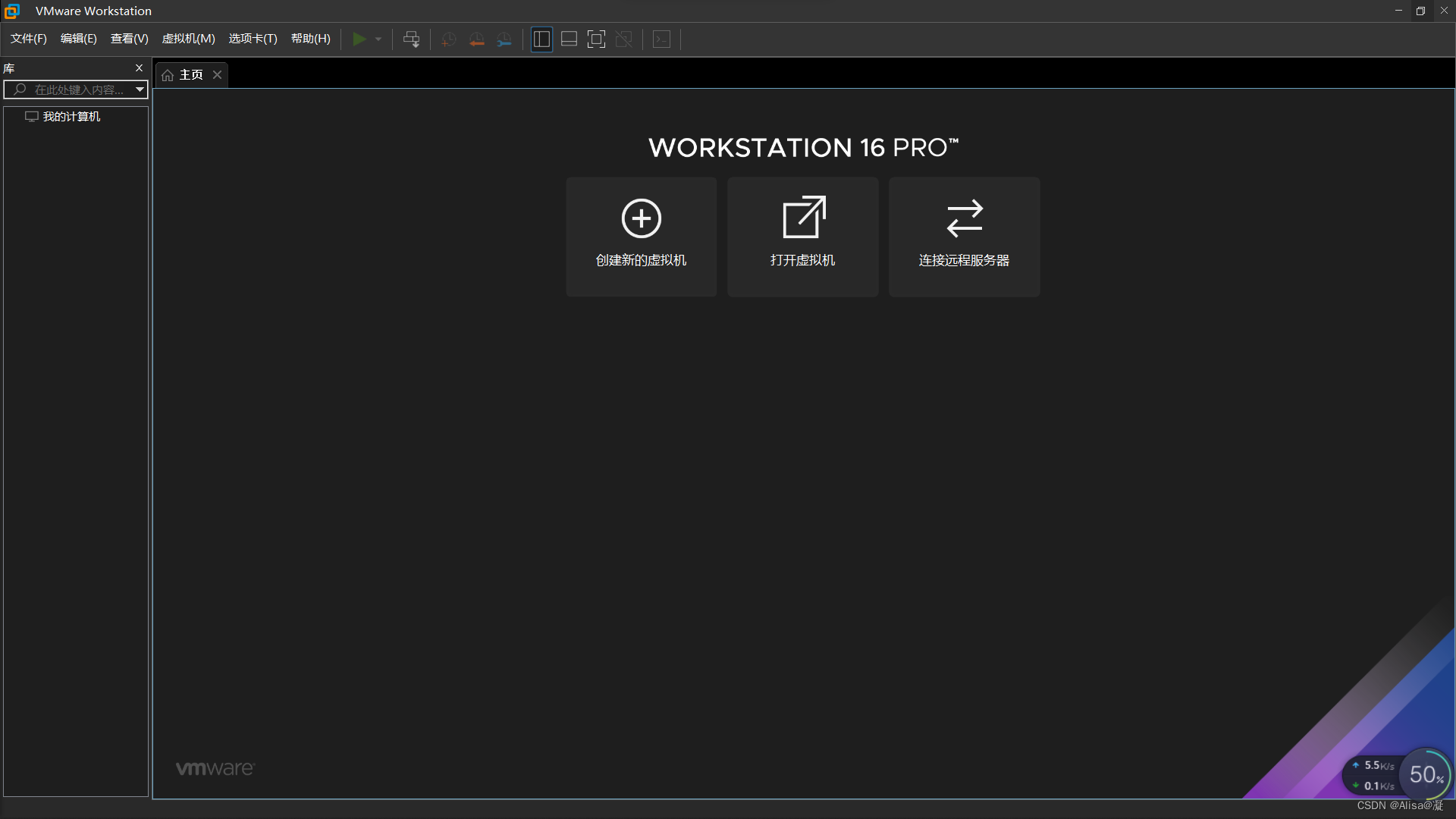Toggle the library sidebar view button
The image size is (1456, 819).
click(x=541, y=39)
